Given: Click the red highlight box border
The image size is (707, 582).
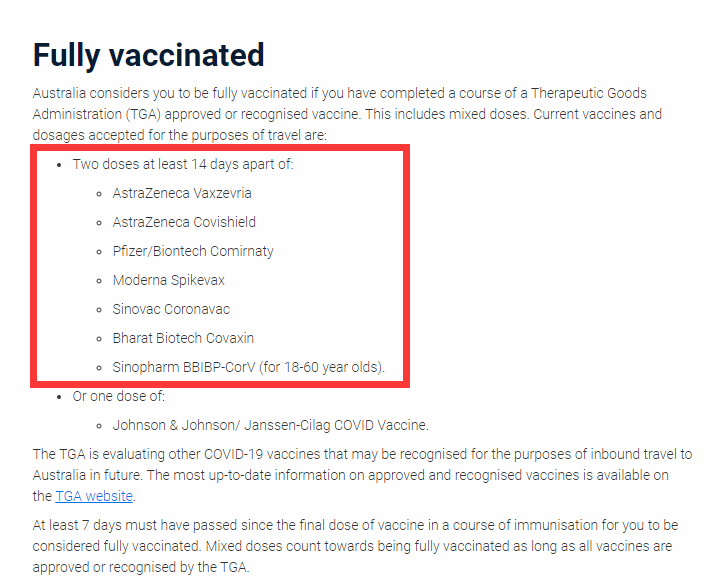Looking at the screenshot, I should coord(220,147).
